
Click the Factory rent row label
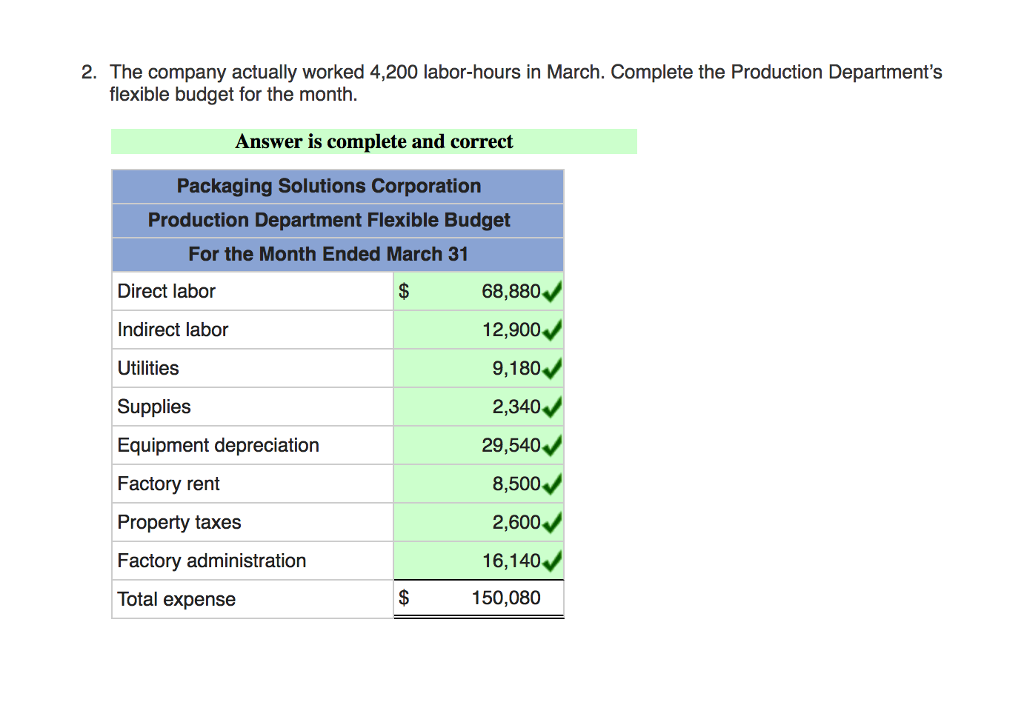[x=168, y=483]
